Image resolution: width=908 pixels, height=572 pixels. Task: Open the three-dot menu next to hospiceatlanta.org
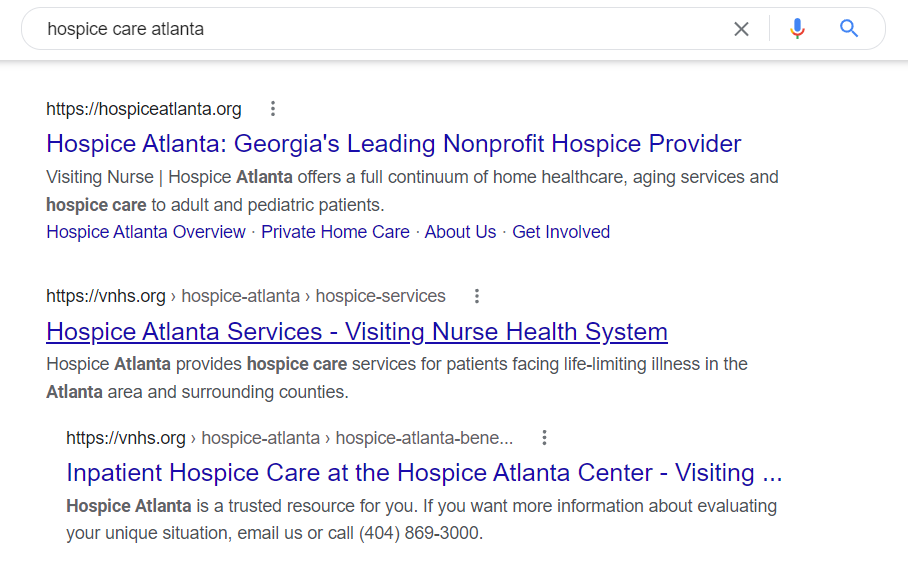pyautogui.click(x=273, y=108)
